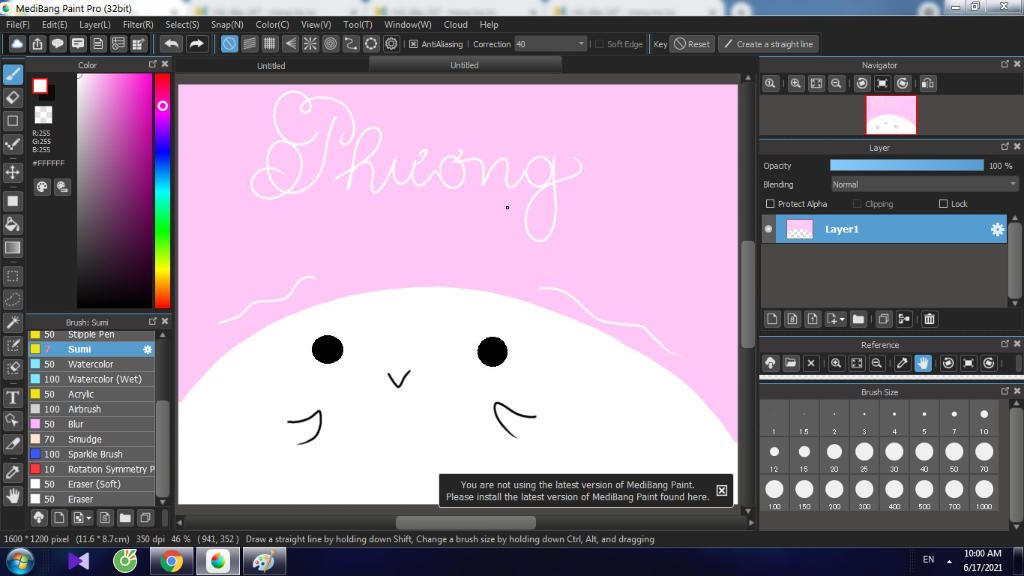Viewport: 1024px width, 576px height.
Task: Dismiss the update notification
Action: pyautogui.click(x=722, y=490)
